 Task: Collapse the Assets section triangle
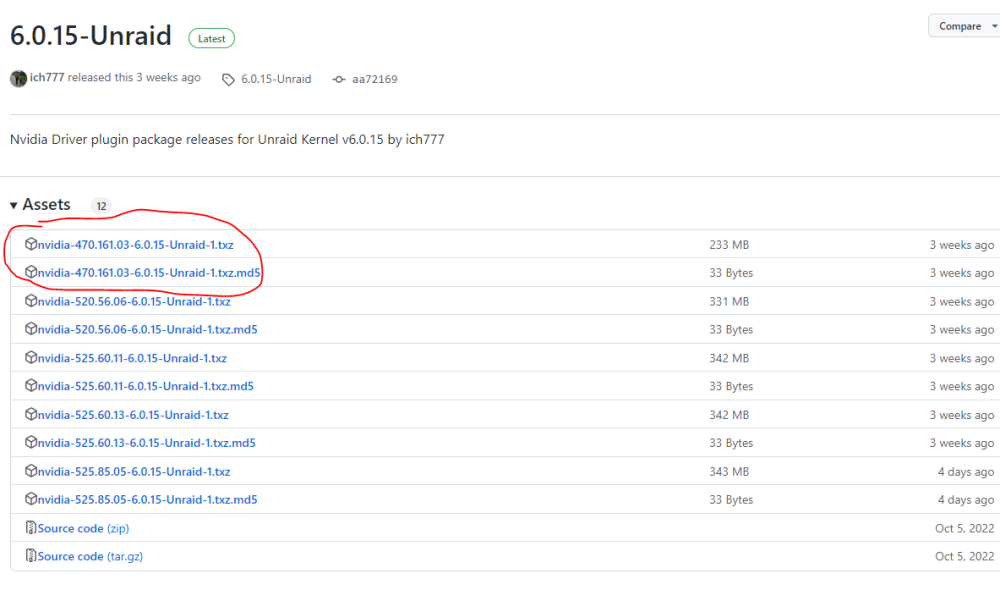click(x=13, y=205)
